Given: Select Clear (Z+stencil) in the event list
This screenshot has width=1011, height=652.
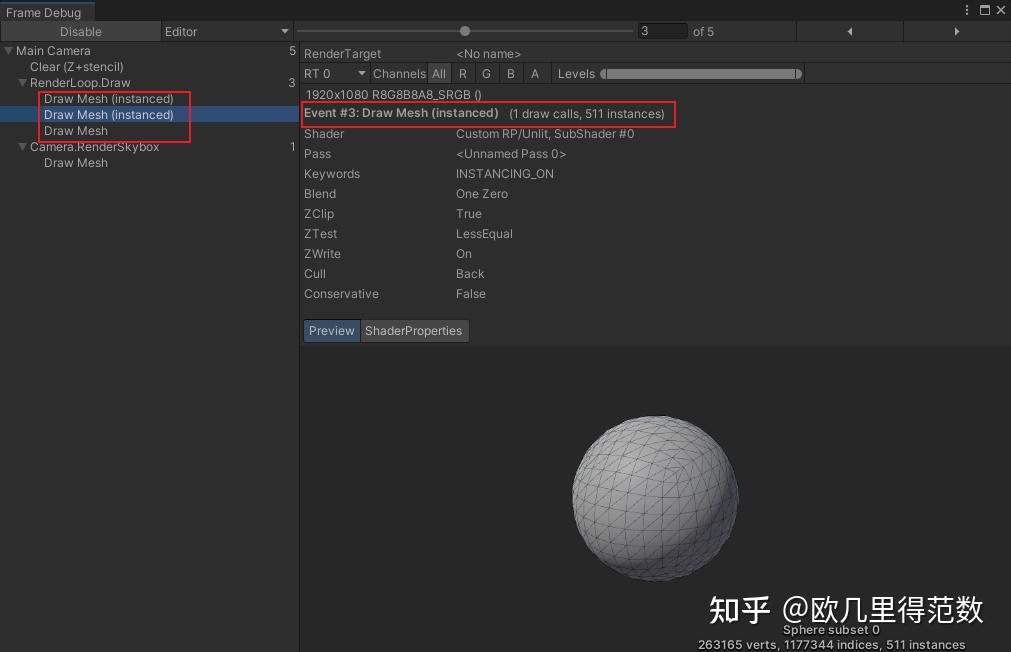Looking at the screenshot, I should [x=75, y=66].
